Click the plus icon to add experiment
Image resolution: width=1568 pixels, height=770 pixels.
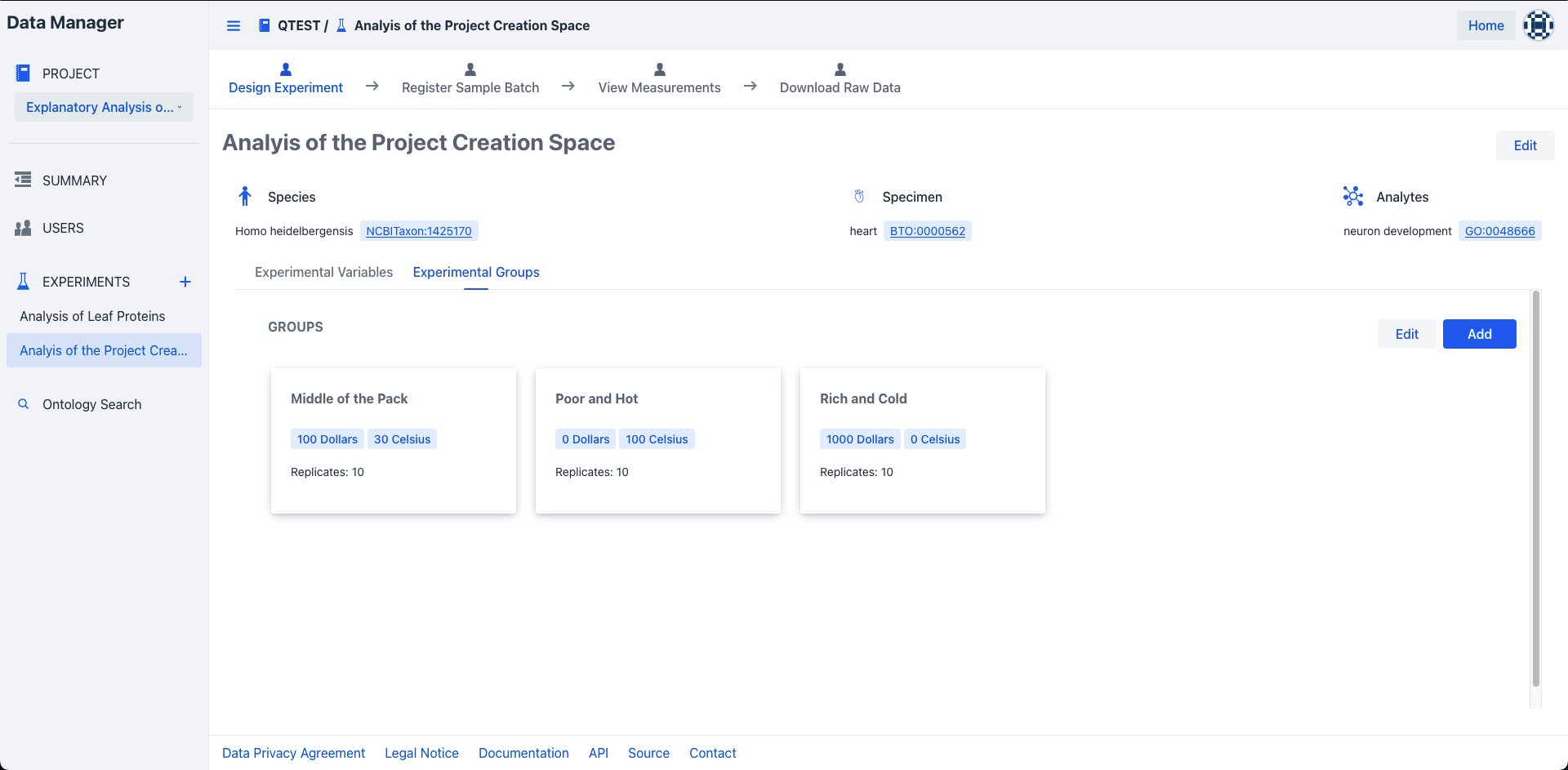[x=185, y=282]
